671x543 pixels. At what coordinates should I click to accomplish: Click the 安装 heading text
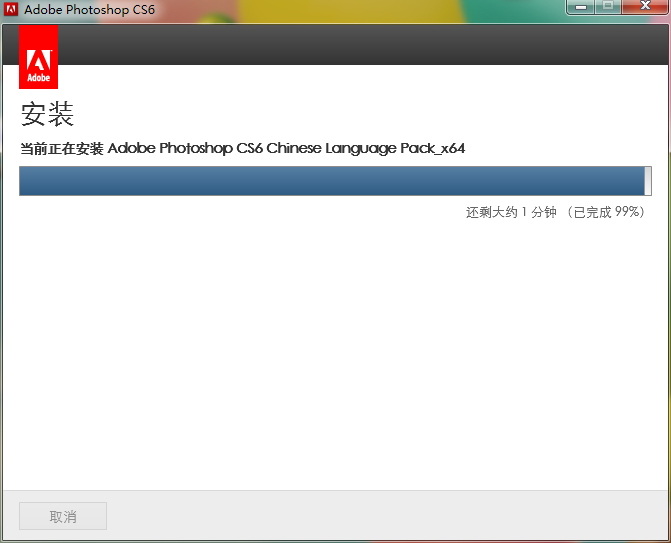click(x=48, y=114)
